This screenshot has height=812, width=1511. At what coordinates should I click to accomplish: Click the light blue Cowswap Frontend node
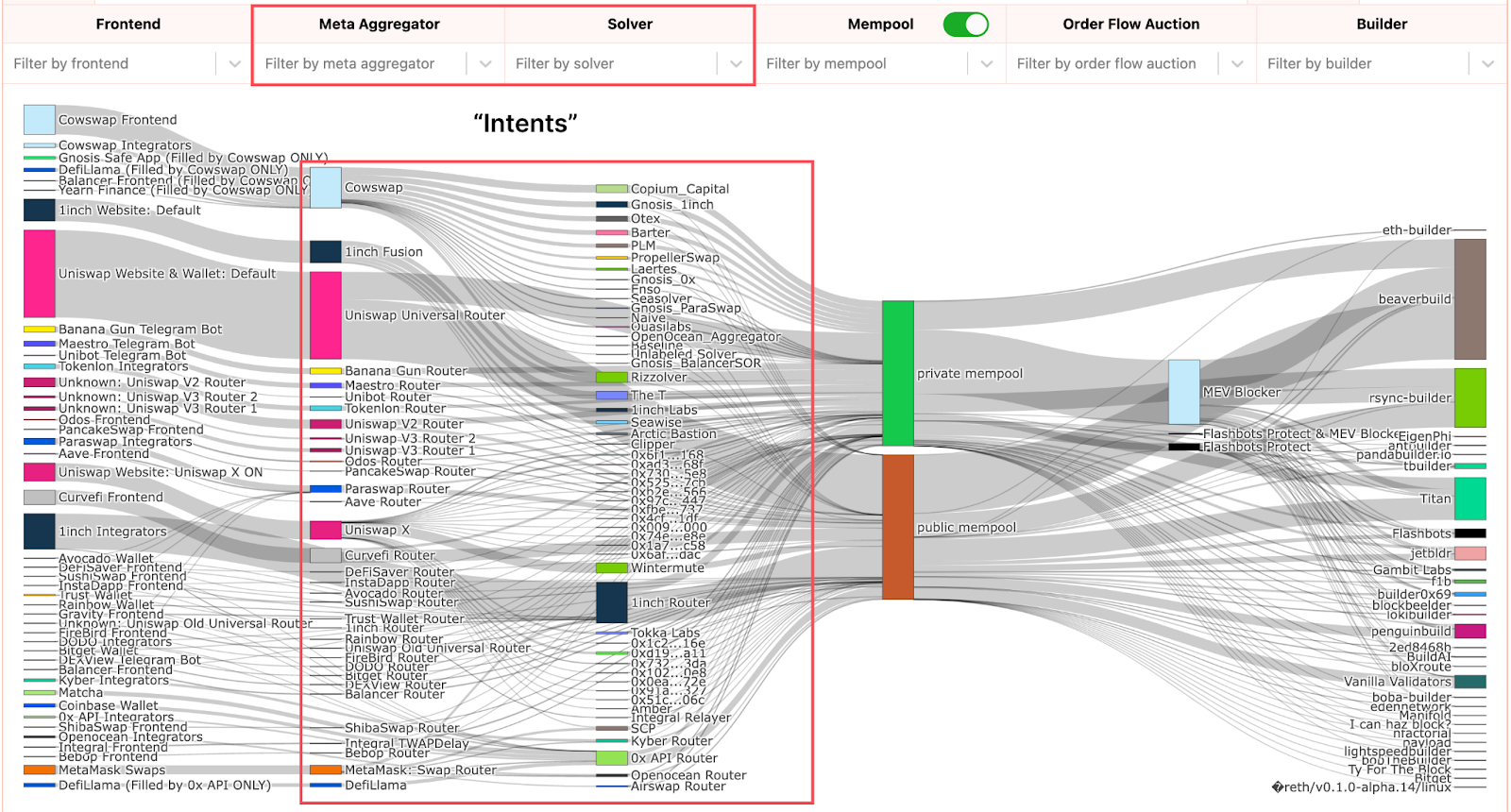(40, 120)
